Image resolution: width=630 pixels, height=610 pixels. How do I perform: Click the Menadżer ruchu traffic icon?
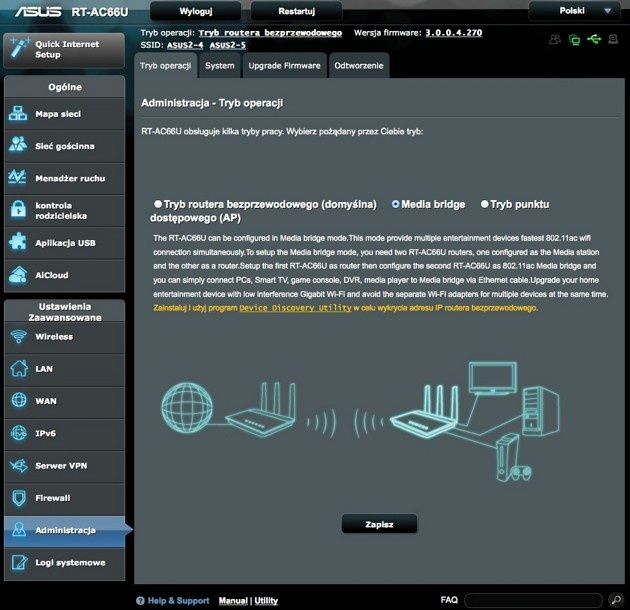click(x=17, y=177)
